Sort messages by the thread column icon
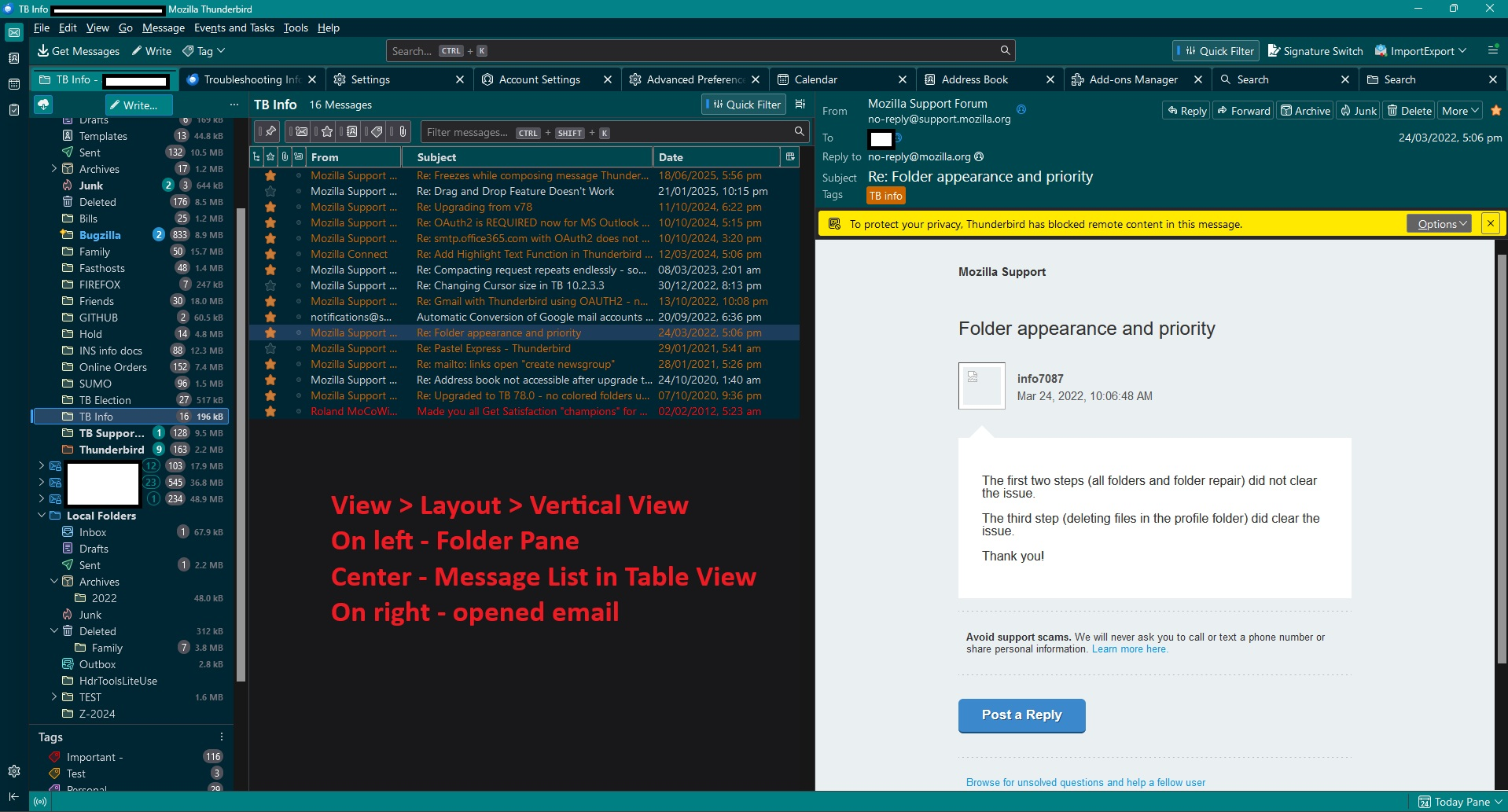The height and width of the screenshot is (812, 1508). click(x=256, y=157)
